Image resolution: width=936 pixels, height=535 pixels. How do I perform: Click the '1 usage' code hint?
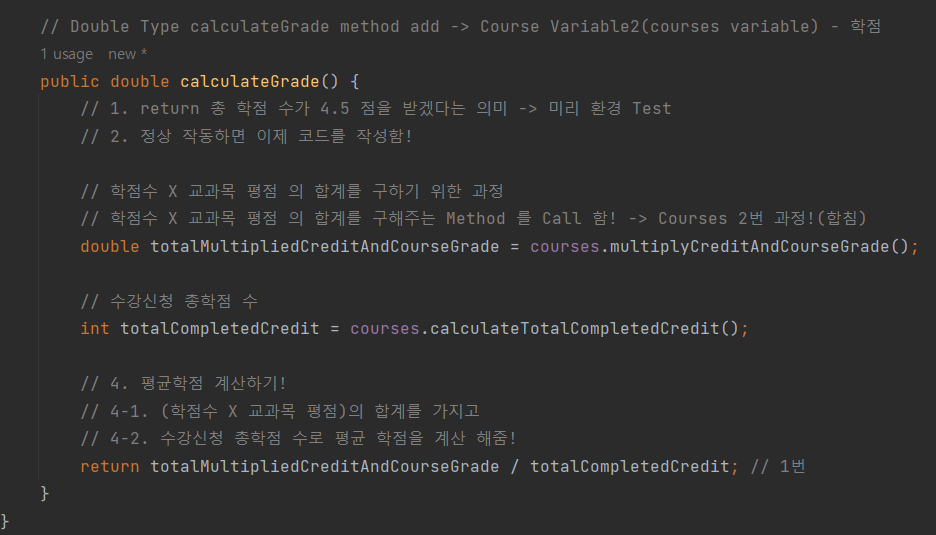(x=67, y=54)
